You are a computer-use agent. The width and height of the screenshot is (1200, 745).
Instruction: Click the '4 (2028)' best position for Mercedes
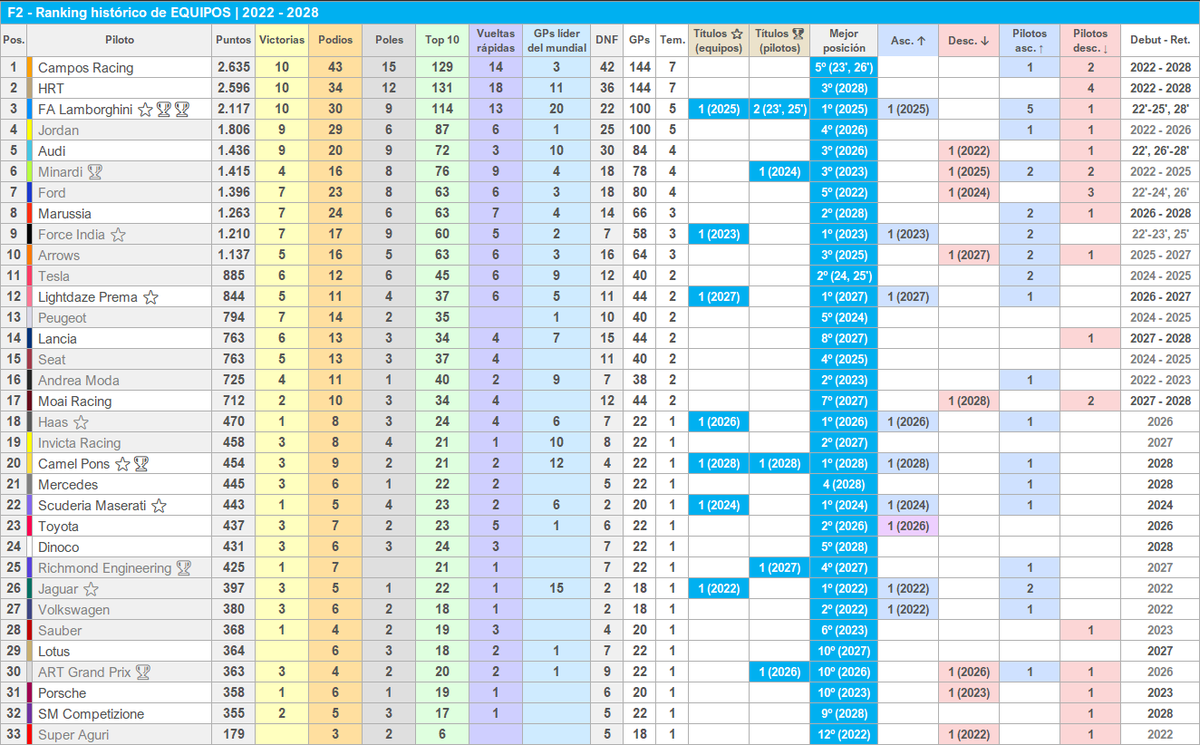point(844,485)
